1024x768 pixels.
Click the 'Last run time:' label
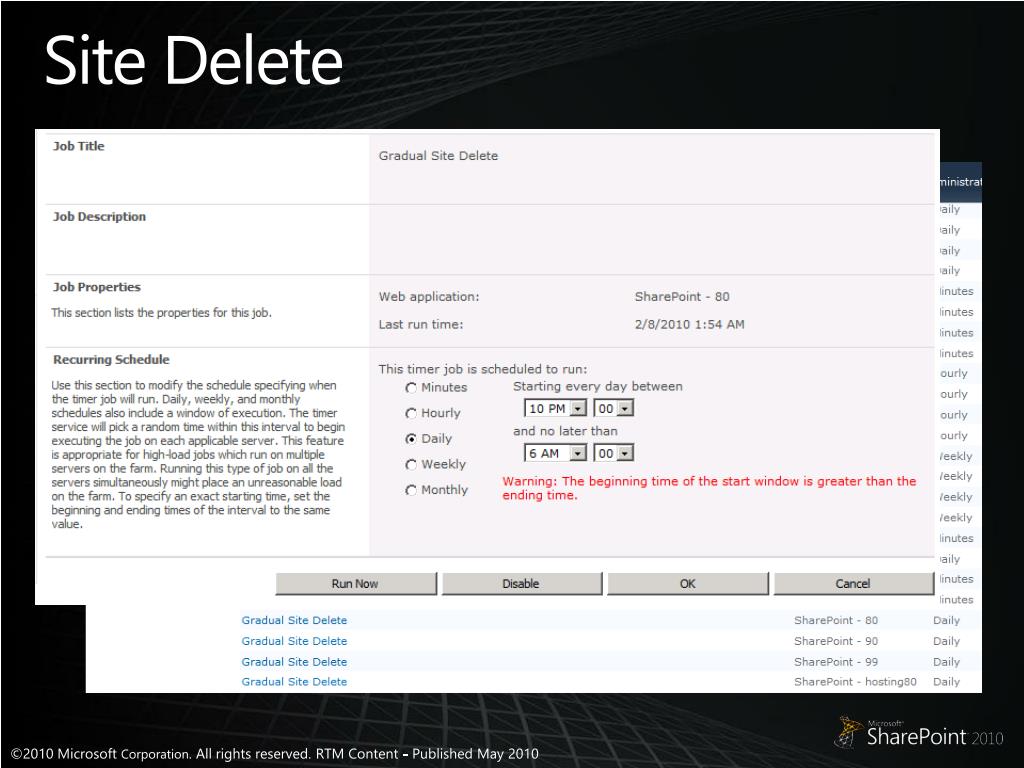pyautogui.click(x=421, y=325)
